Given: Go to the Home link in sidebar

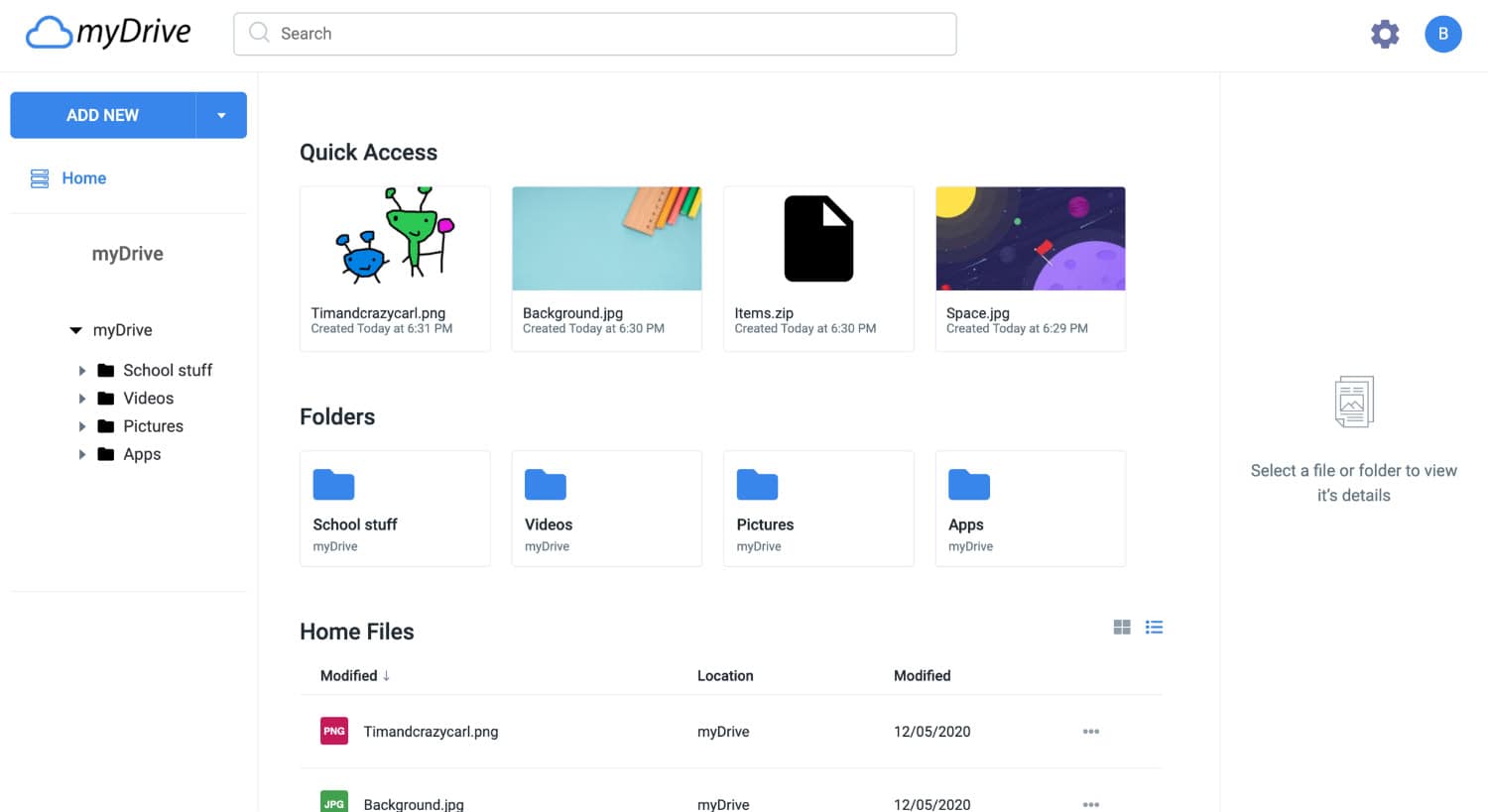Looking at the screenshot, I should click(x=84, y=178).
